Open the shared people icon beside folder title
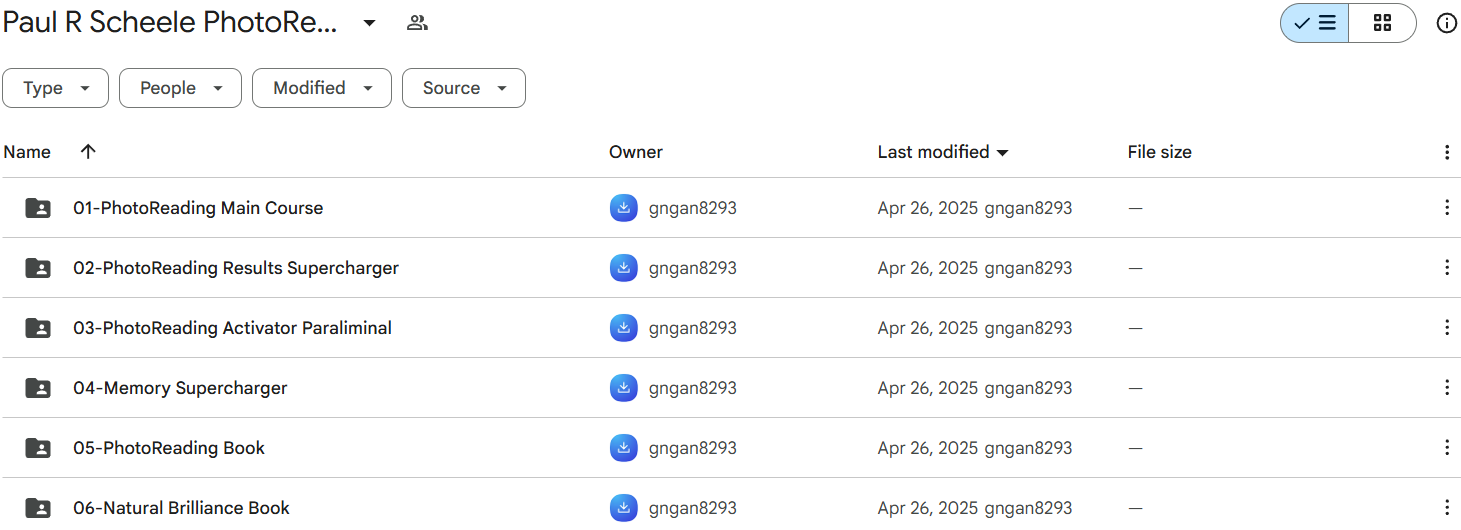 coord(417,23)
